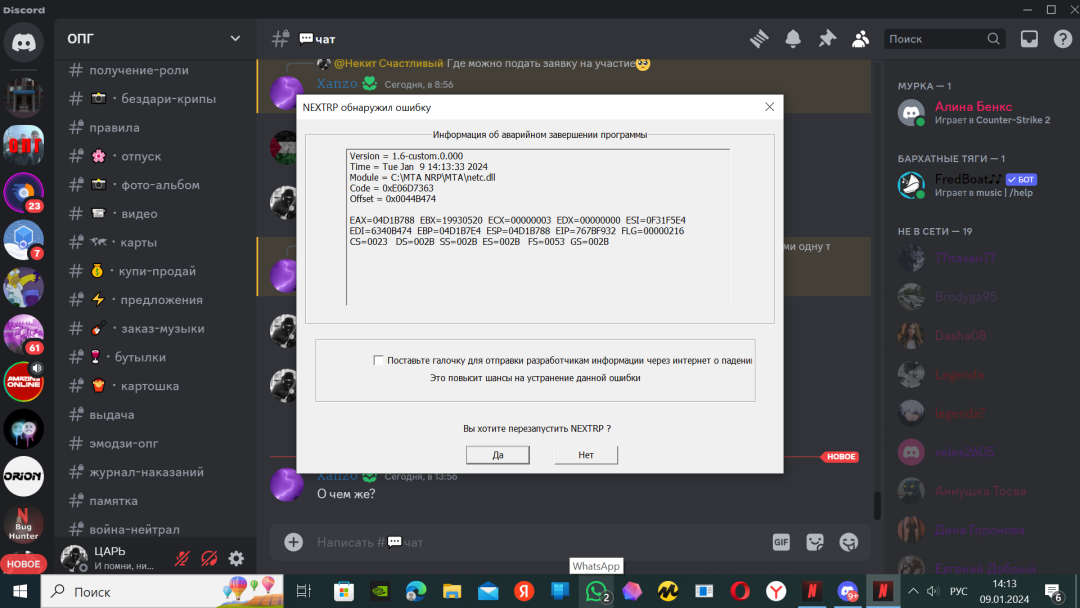
Task: Close the NEXTRP error dialog
Action: [769, 107]
